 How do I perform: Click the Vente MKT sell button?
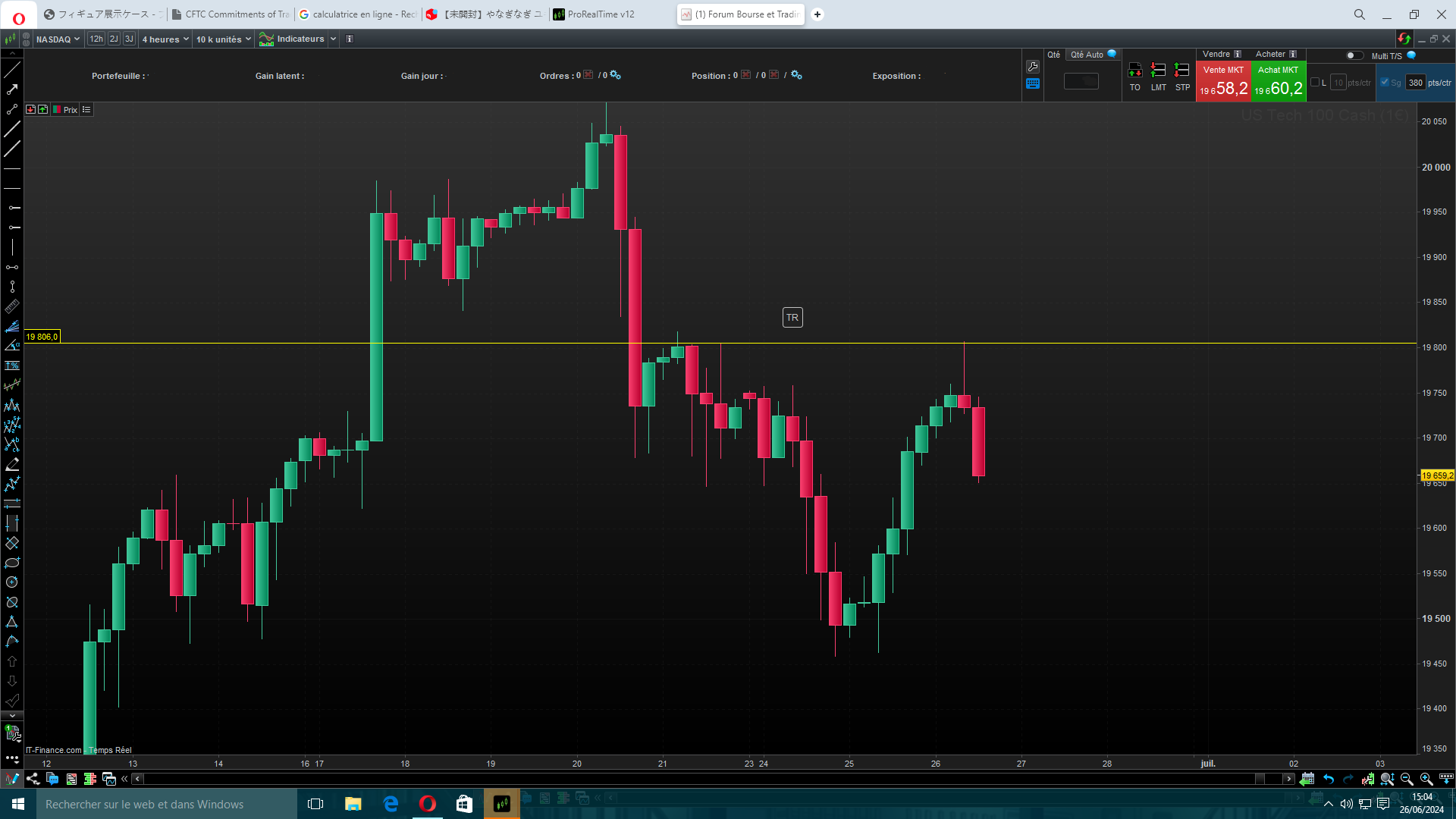click(x=1223, y=82)
